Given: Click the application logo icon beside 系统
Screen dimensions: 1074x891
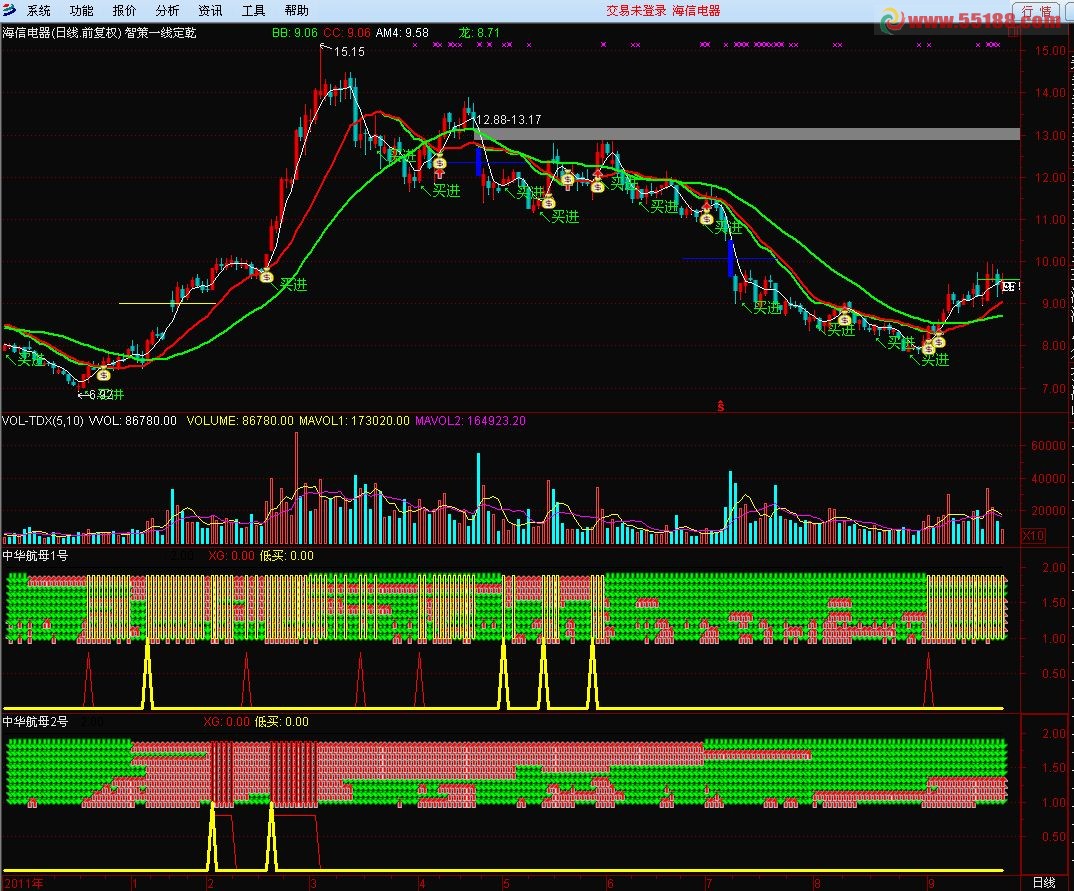Looking at the screenshot, I should click(x=10, y=10).
